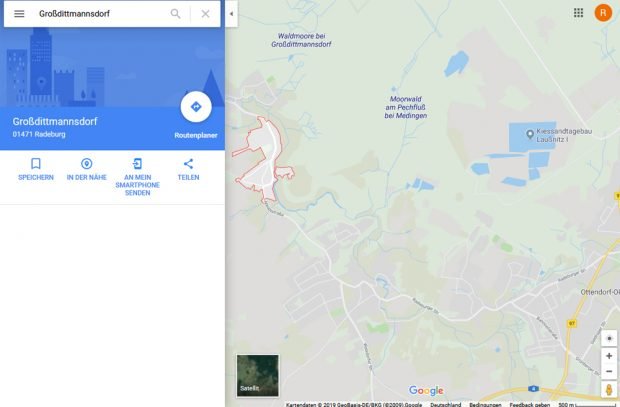The width and height of the screenshot is (620, 407).
Task: Switch to Satellit map view
Action: pyautogui.click(x=257, y=375)
